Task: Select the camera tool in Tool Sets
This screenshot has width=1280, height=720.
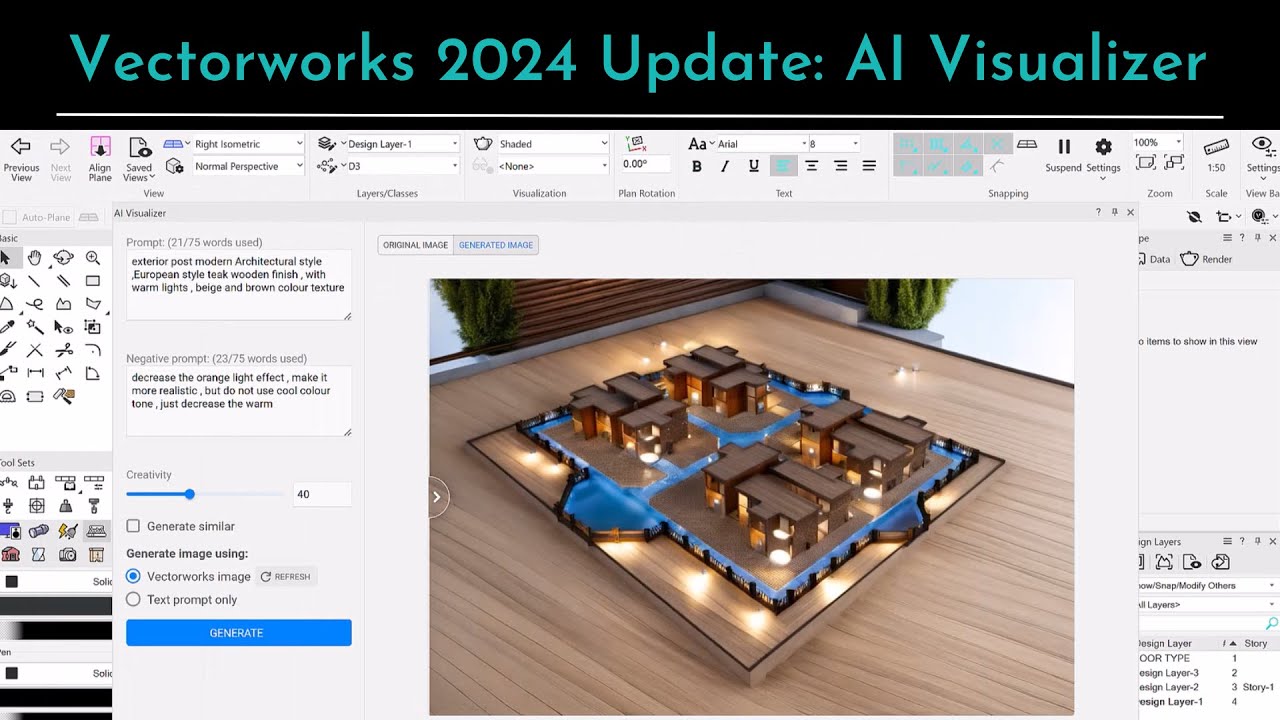Action: (x=67, y=554)
